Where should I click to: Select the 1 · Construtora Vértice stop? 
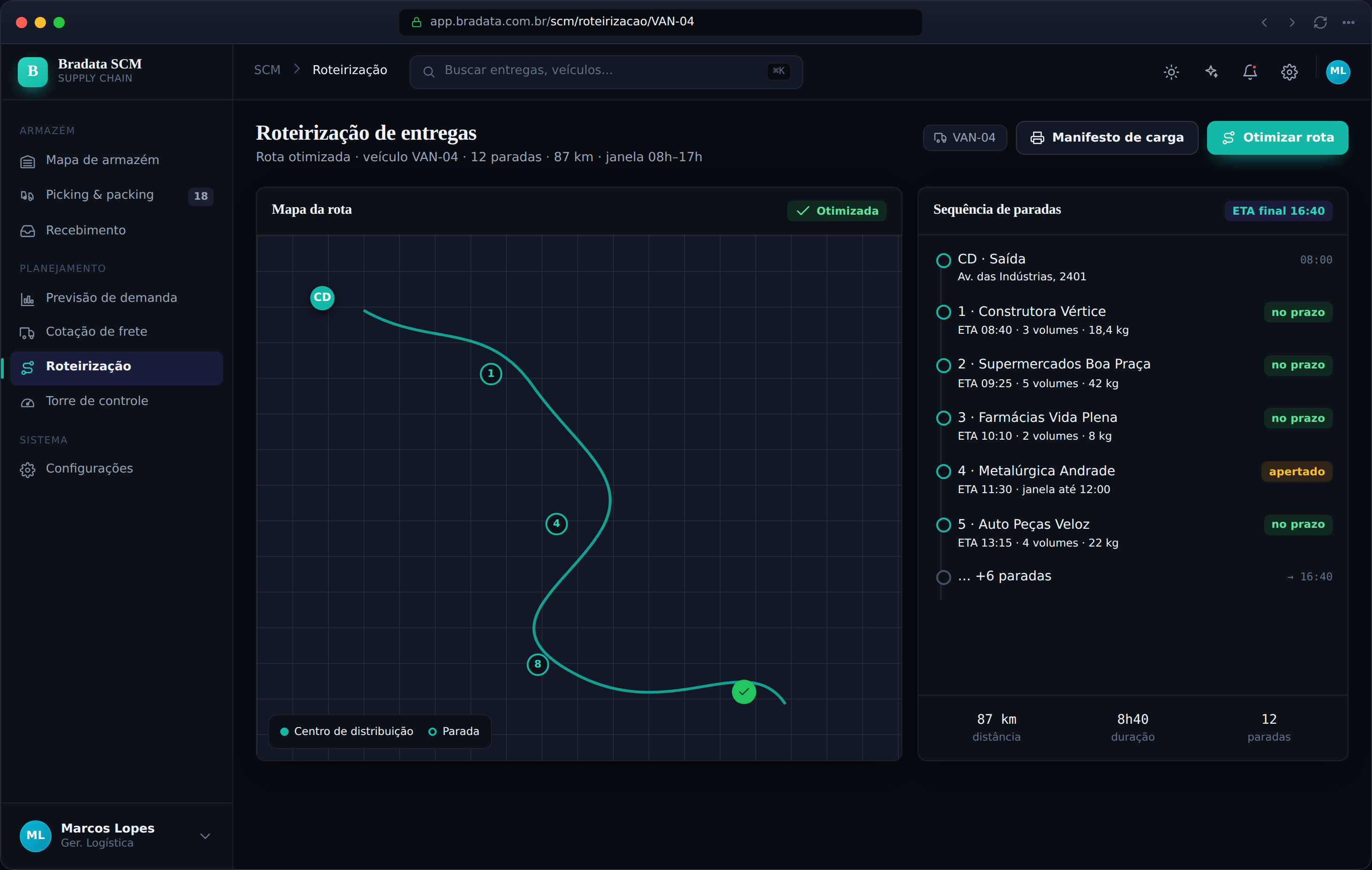tap(1133, 321)
